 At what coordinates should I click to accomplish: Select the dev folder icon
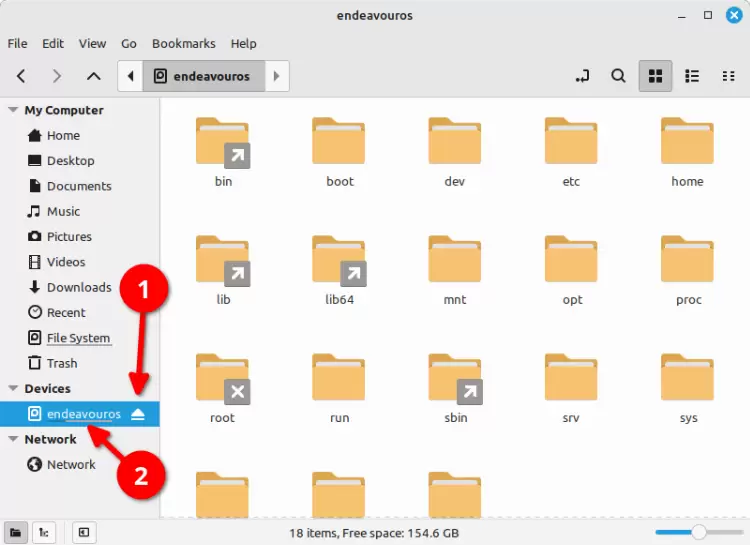455,141
